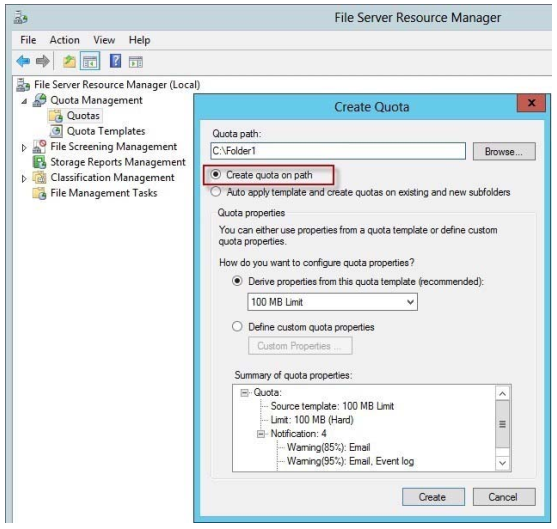
Task: Collapse the Quota: summary node
Action: tap(244, 393)
